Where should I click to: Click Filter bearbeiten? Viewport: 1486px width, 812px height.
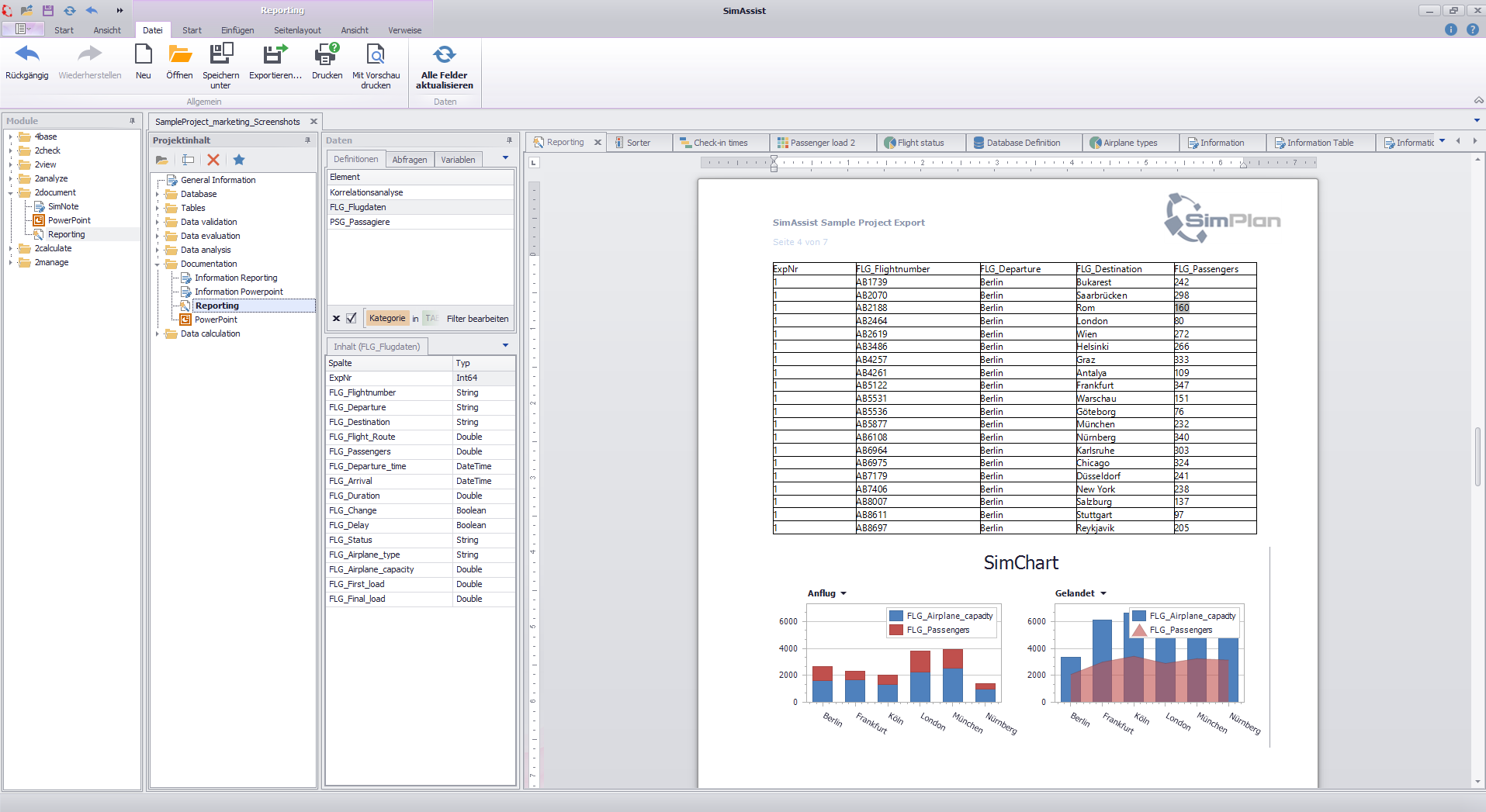[x=478, y=319]
